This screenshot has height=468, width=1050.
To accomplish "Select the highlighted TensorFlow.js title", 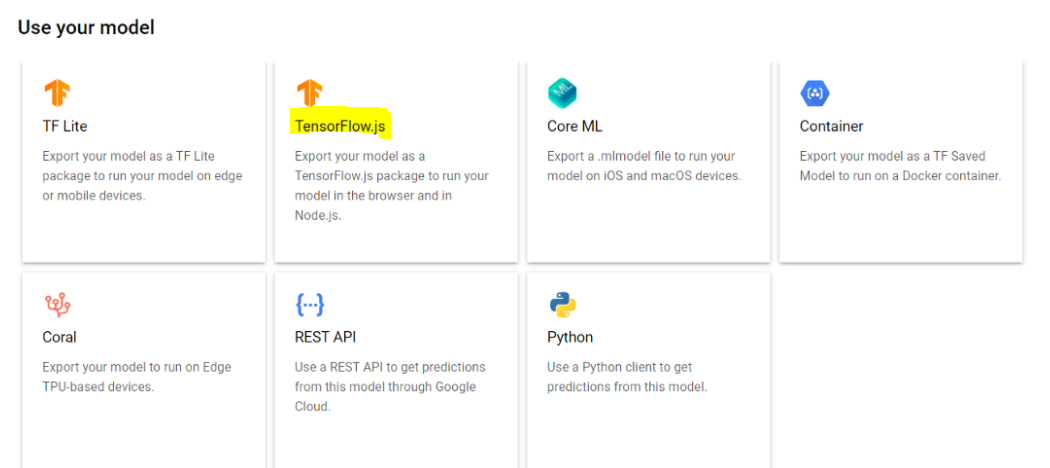I will (x=340, y=126).
